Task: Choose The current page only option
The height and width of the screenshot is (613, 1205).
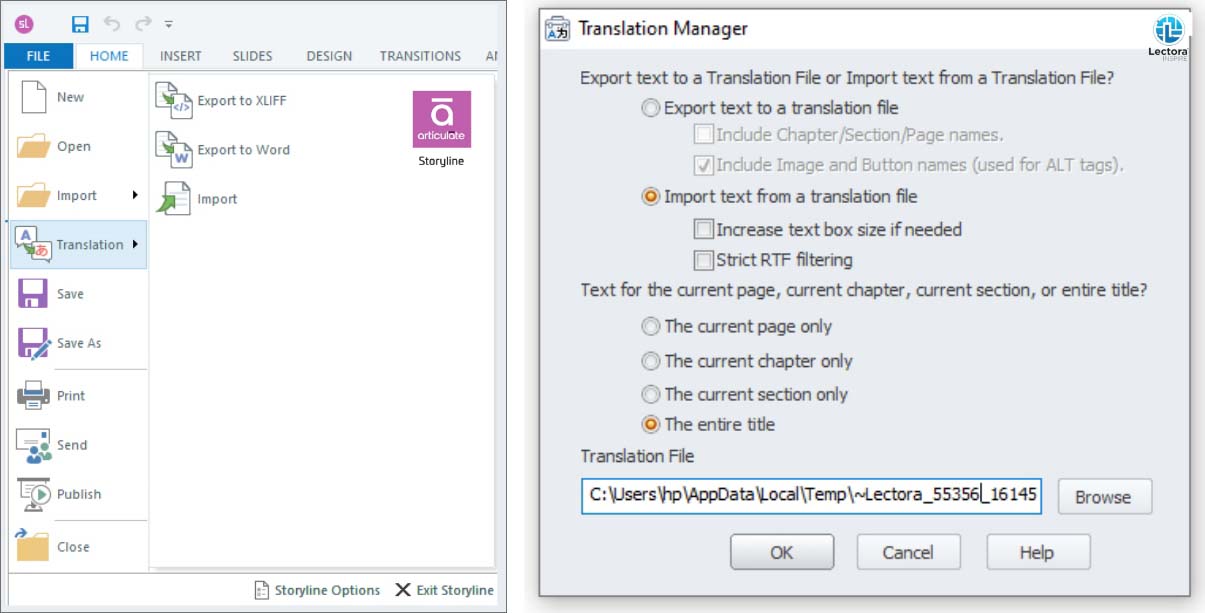Action: 651,326
